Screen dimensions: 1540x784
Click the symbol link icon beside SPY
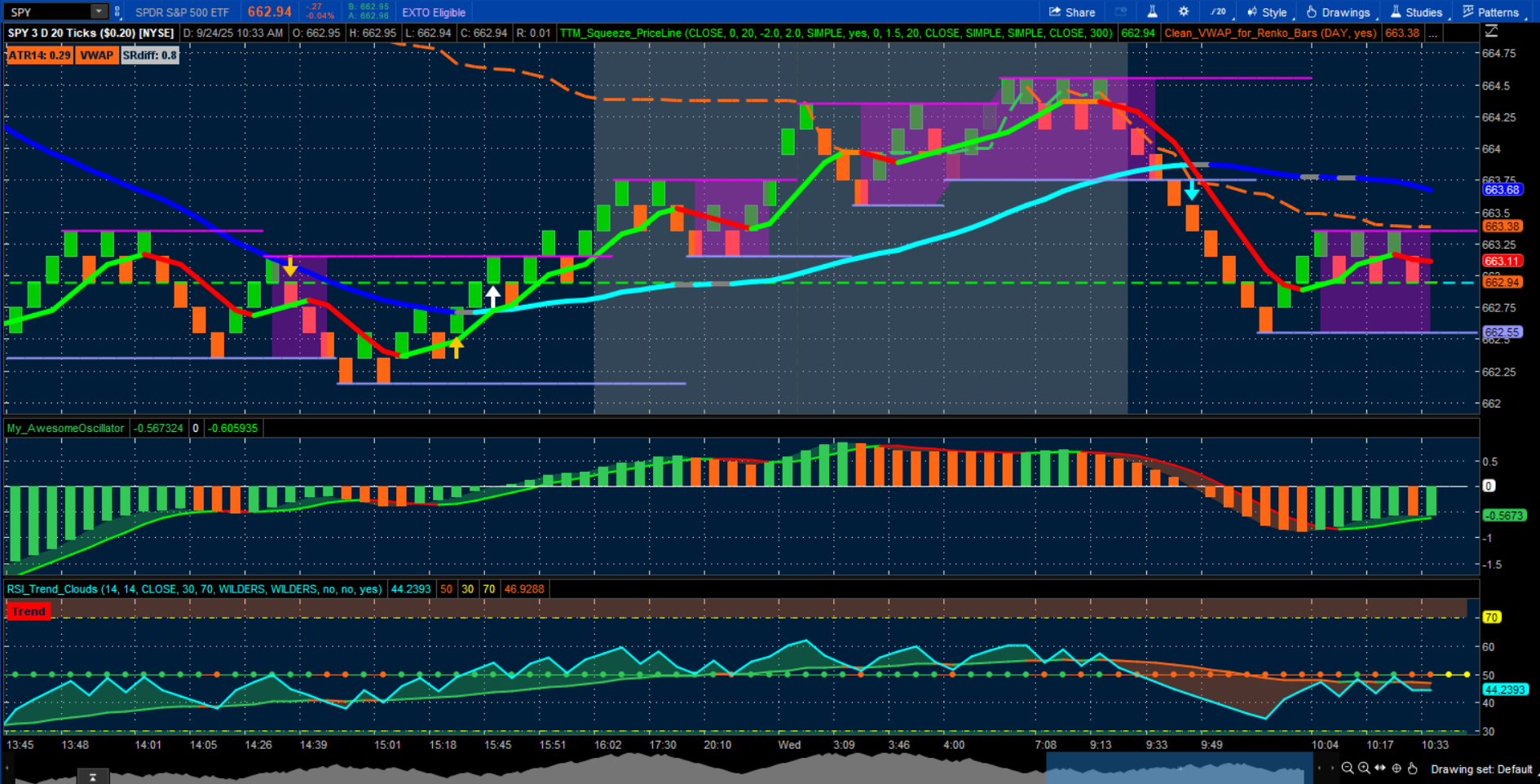pyautogui.click(x=117, y=12)
